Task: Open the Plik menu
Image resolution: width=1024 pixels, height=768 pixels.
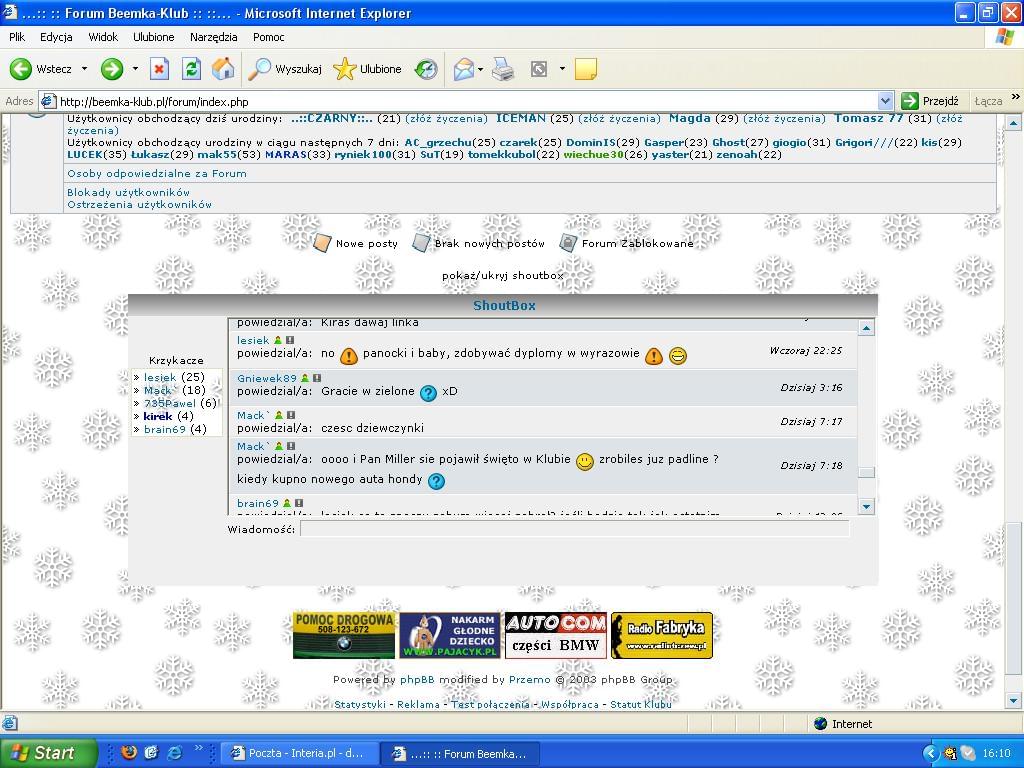Action: click(17, 37)
